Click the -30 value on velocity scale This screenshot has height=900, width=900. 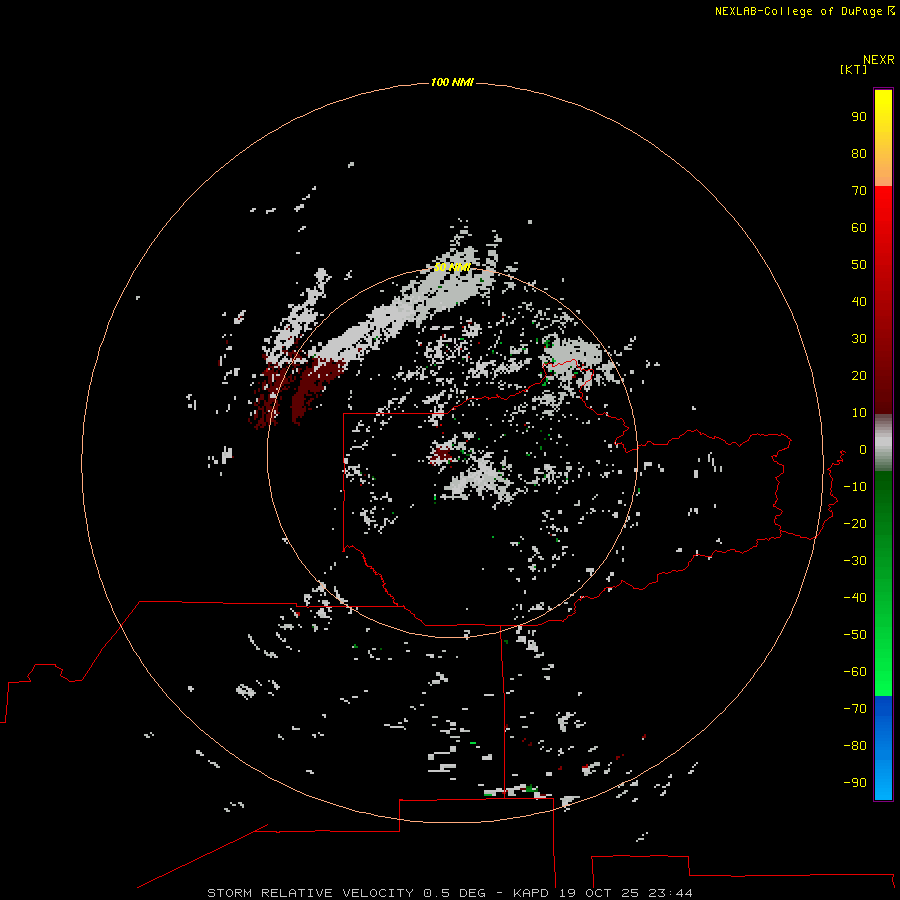(855, 561)
